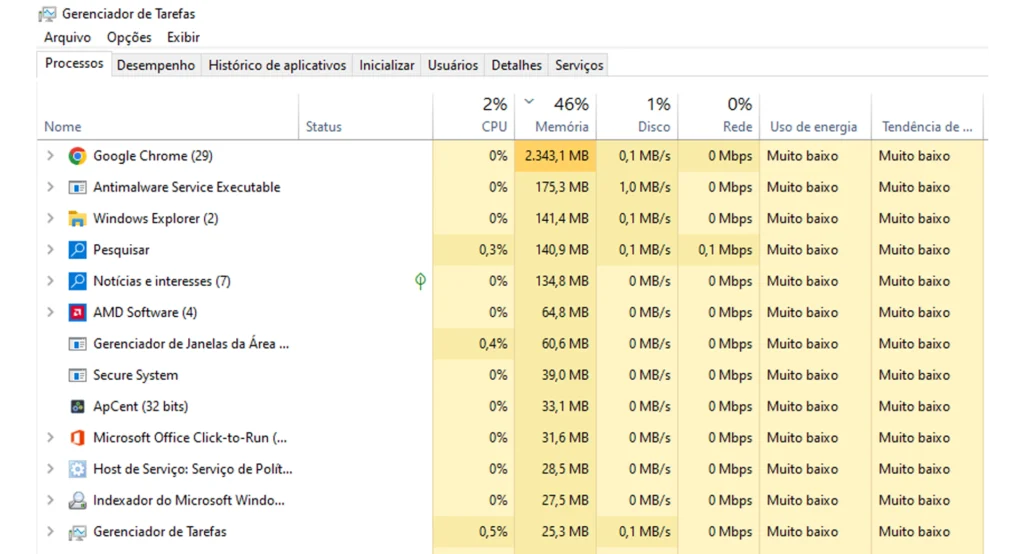Click the Google Chrome icon
Screen dimensions: 1024x554
tap(77, 155)
